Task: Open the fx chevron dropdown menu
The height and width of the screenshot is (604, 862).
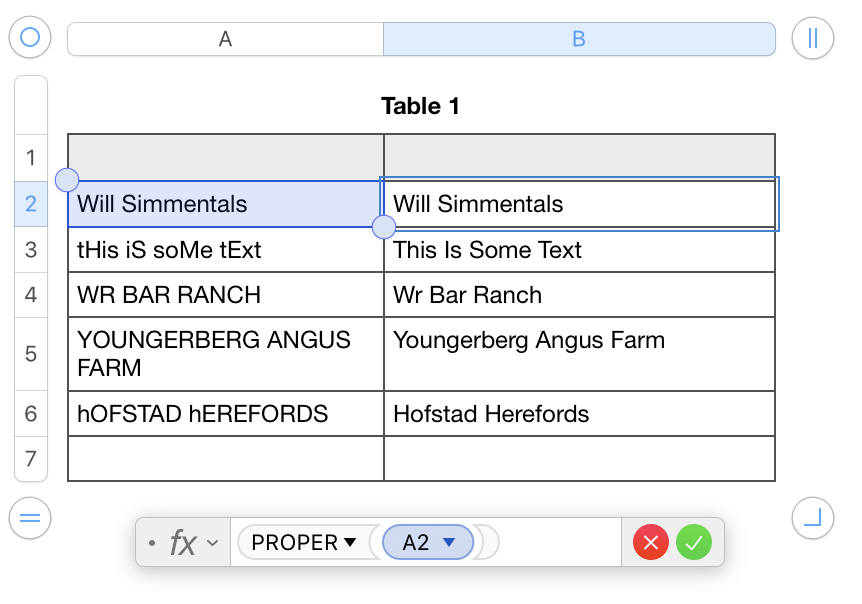Action: click(212, 543)
